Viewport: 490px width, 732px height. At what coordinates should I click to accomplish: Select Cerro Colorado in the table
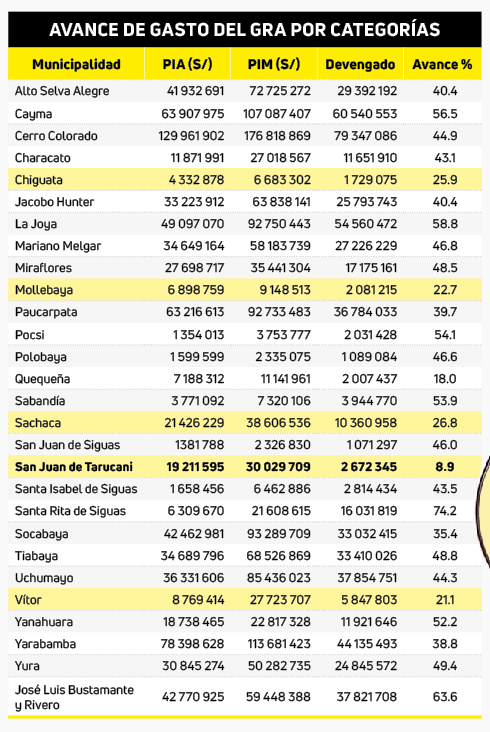(56, 136)
